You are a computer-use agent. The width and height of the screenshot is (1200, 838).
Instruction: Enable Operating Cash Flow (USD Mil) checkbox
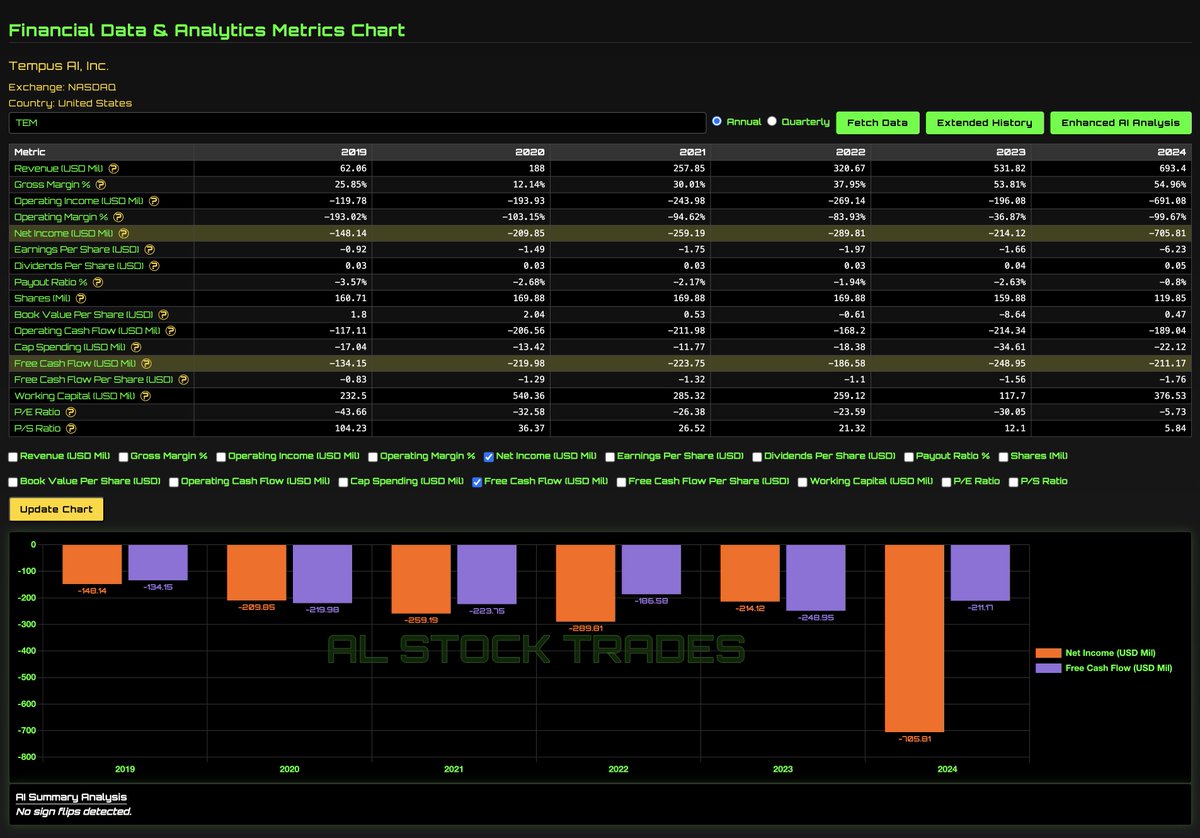tap(174, 481)
